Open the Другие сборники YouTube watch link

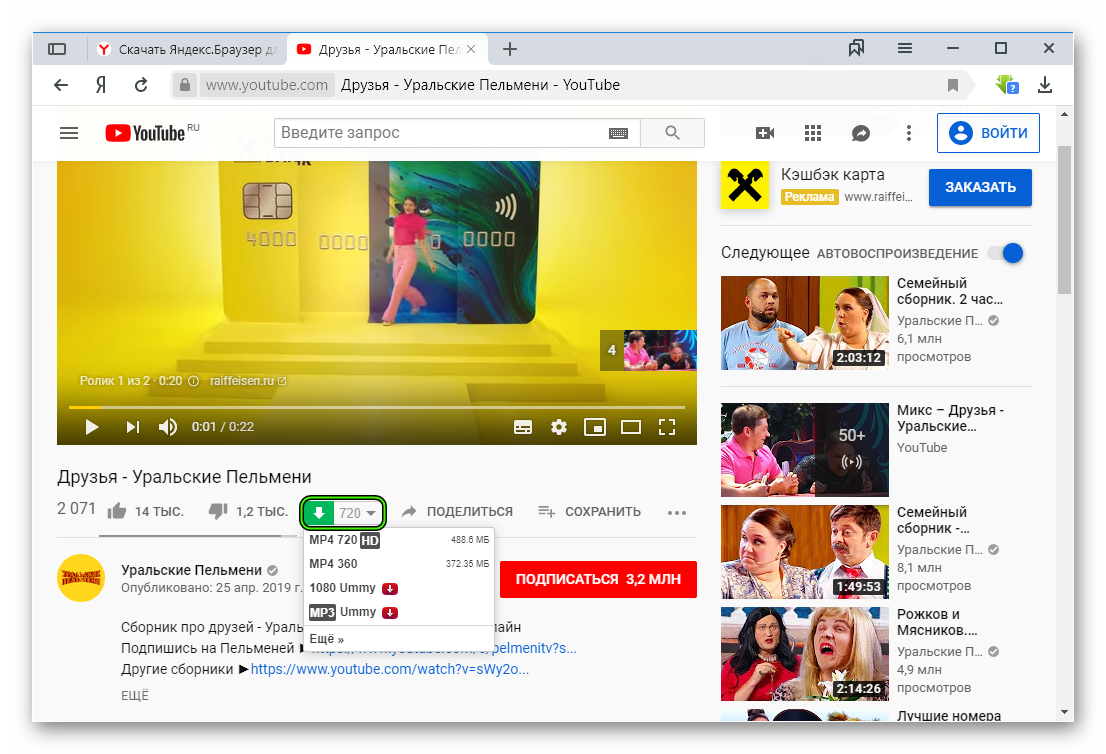point(389,669)
